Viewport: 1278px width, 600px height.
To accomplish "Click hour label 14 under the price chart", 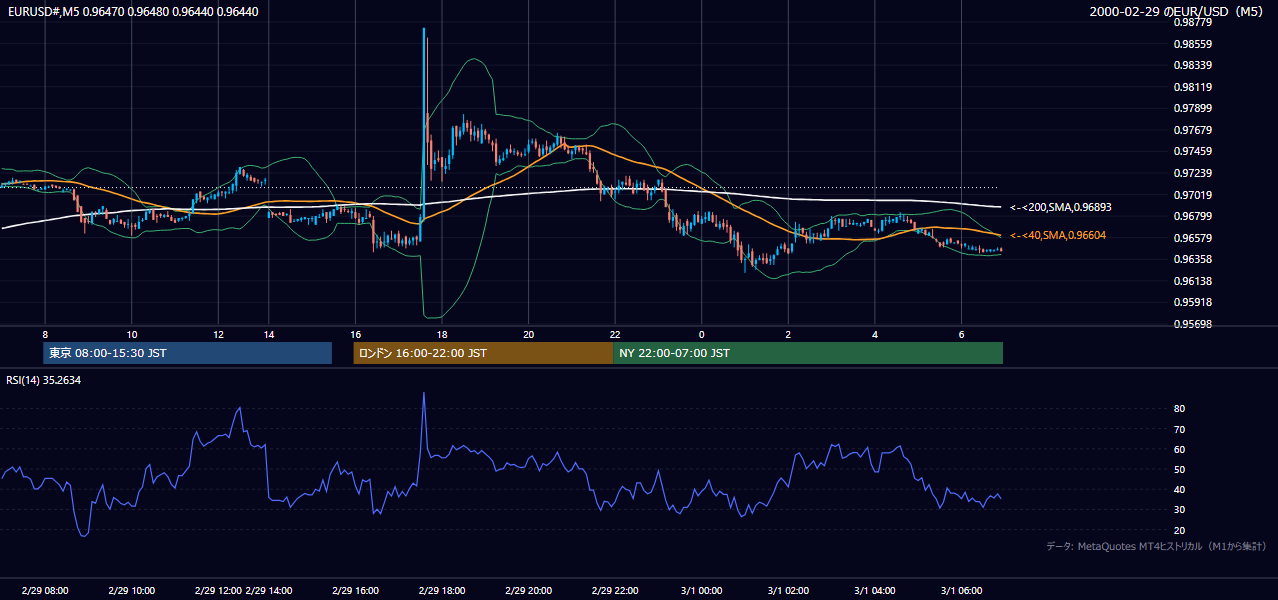I will click(268, 334).
